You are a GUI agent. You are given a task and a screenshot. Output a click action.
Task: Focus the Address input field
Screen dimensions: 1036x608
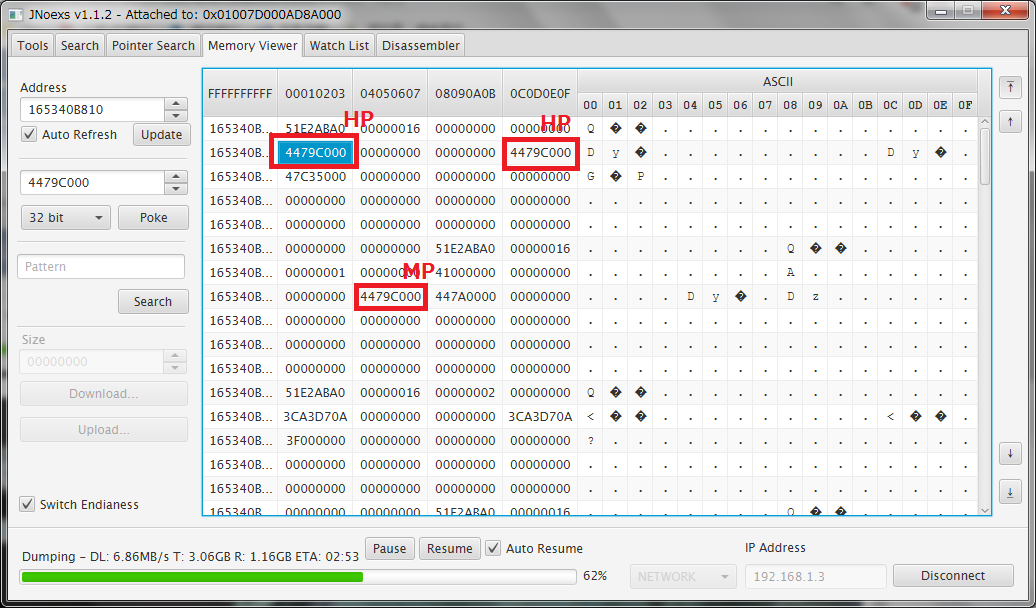pyautogui.click(x=92, y=110)
